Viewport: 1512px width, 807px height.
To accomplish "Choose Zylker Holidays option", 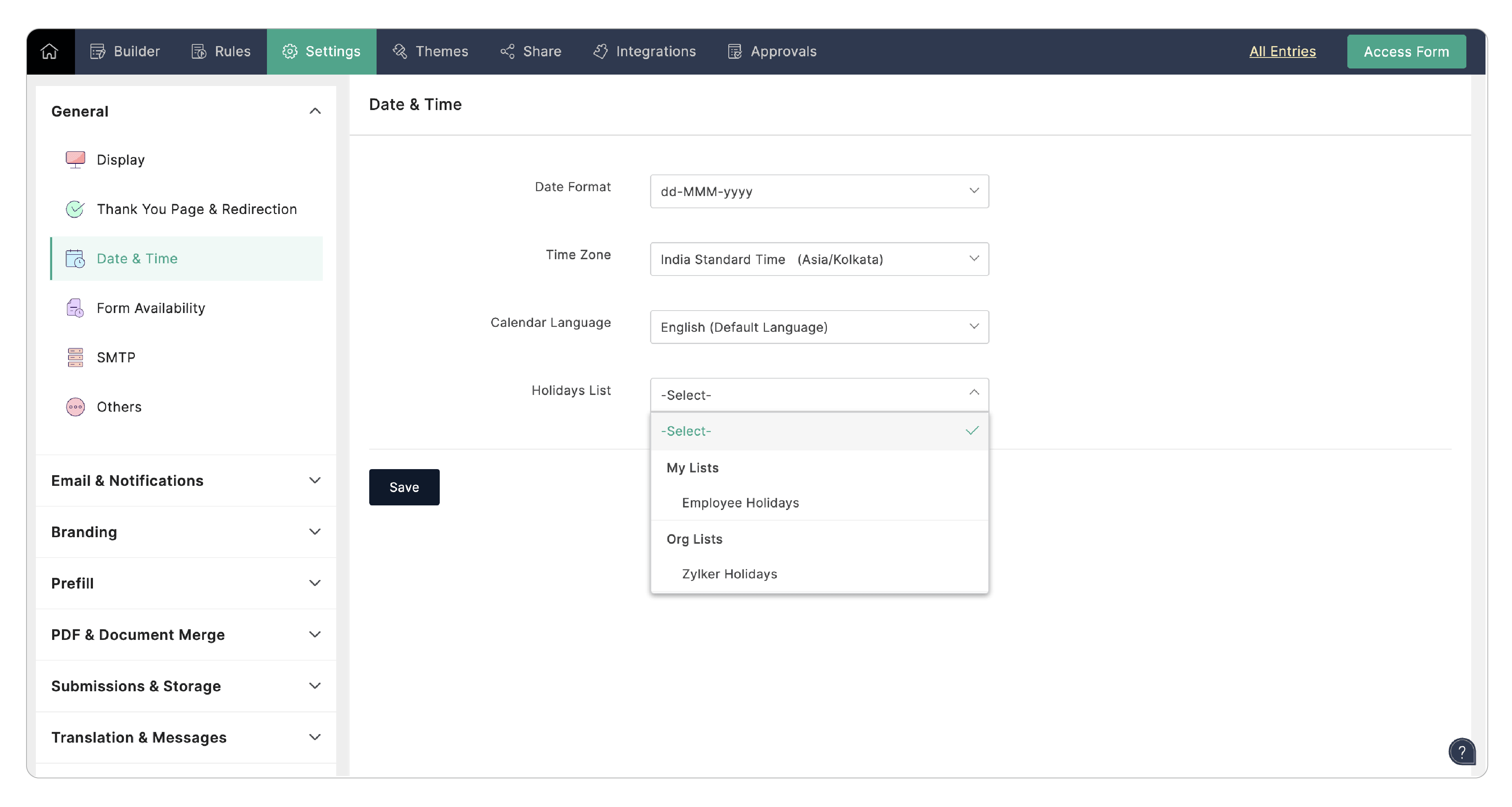I will click(x=729, y=574).
